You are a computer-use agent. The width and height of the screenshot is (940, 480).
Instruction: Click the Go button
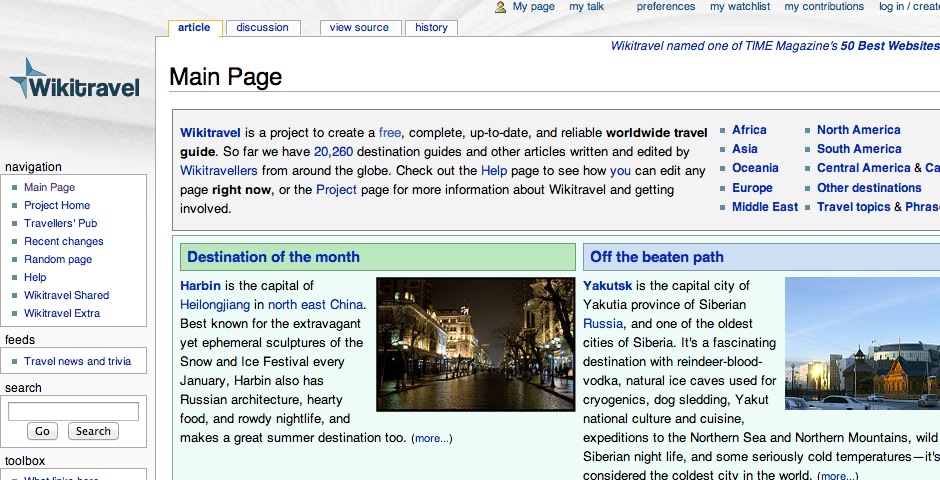coord(42,431)
